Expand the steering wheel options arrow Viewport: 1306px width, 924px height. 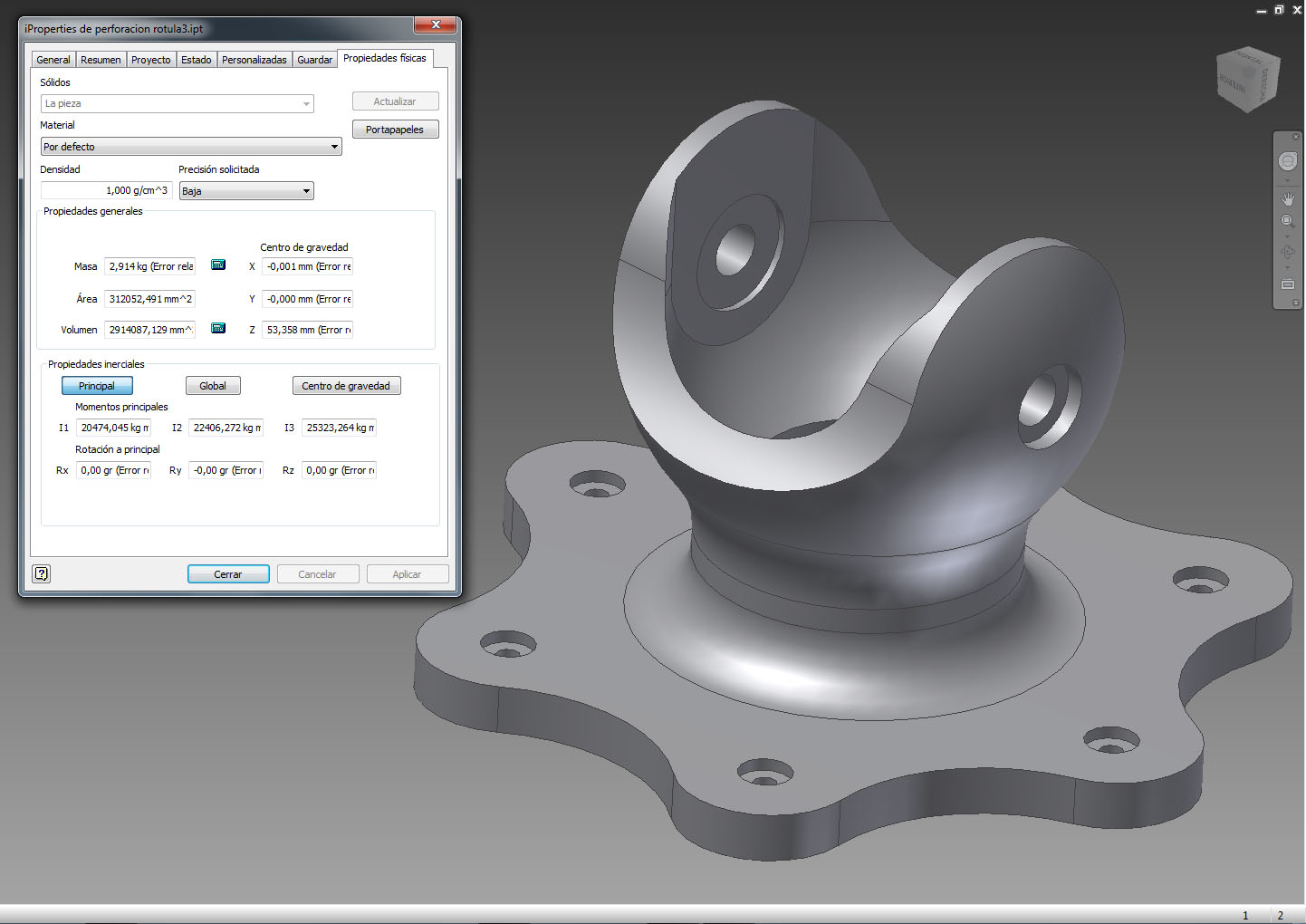coord(1287,179)
